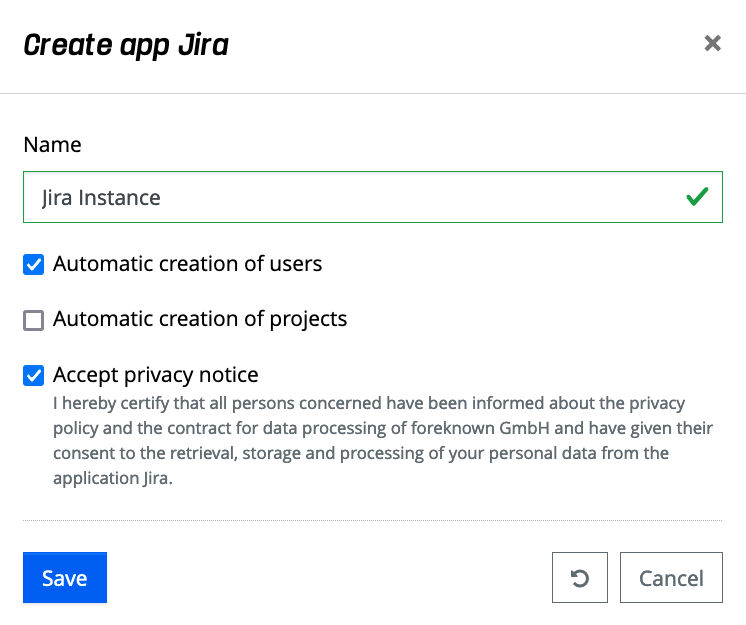Save the Jira app configuration
Screen dimensions: 746x625
(64, 578)
